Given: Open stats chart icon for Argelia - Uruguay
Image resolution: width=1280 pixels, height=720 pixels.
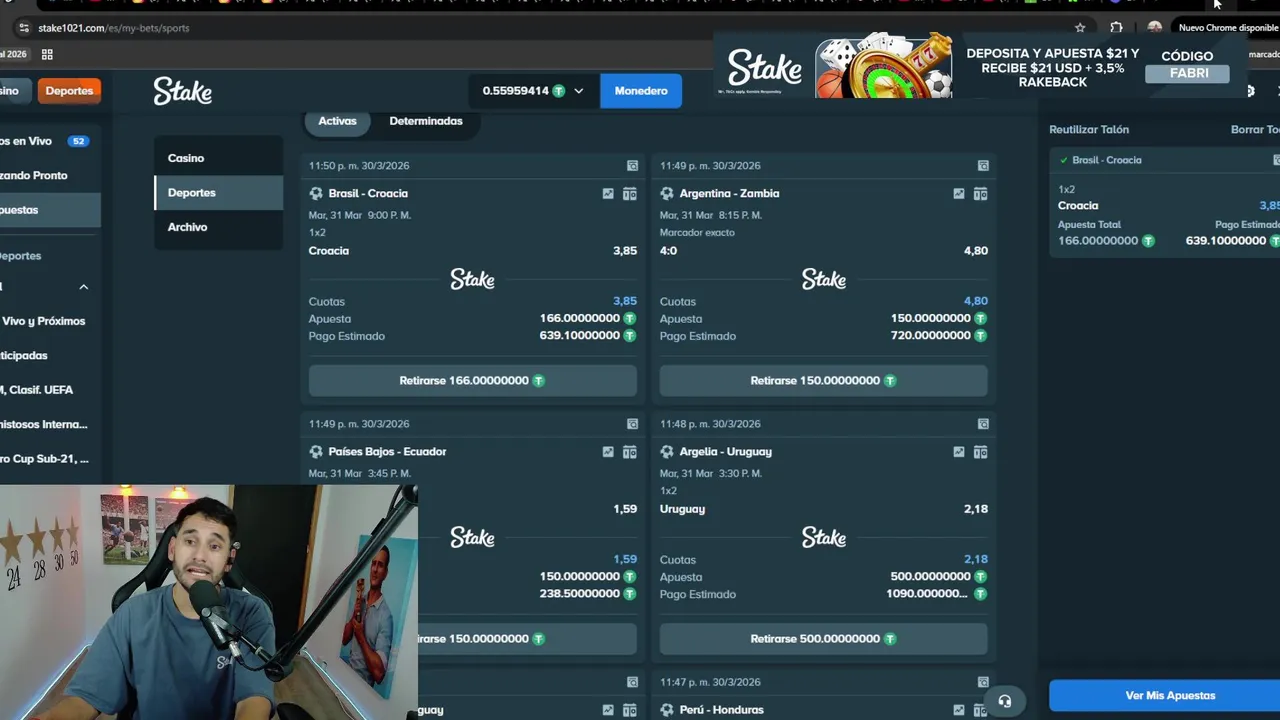Looking at the screenshot, I should click(959, 452).
